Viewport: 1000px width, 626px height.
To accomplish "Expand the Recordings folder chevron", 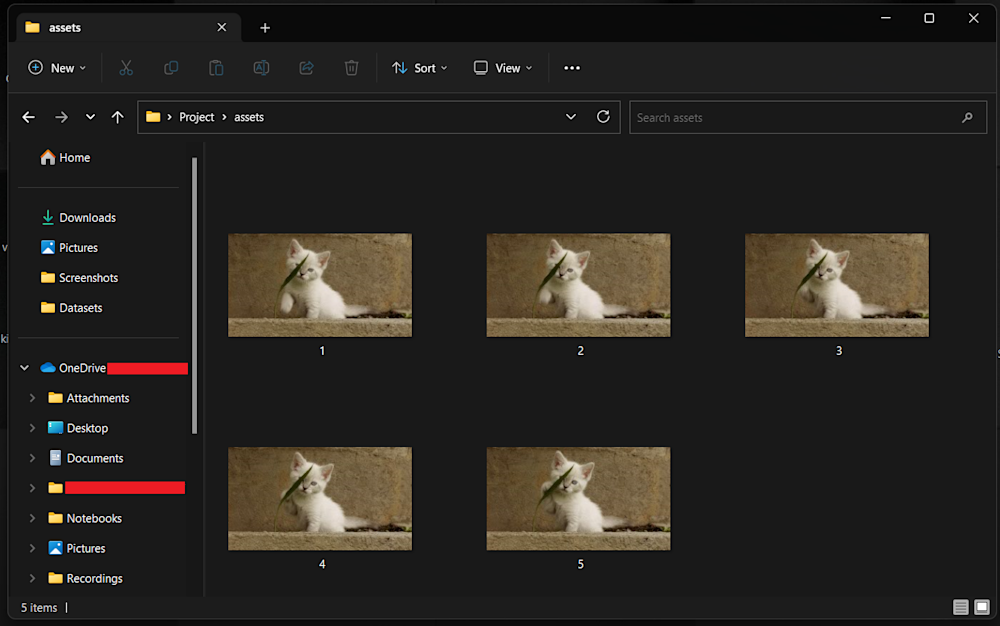I will point(32,578).
